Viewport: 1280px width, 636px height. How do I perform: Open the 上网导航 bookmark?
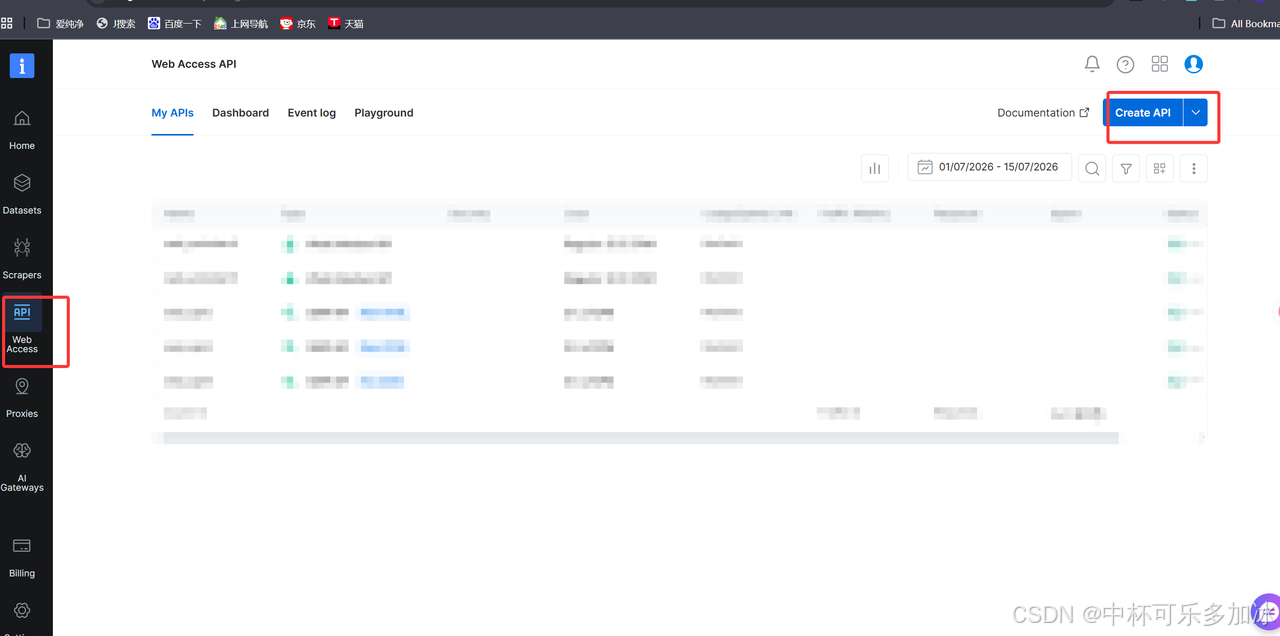click(241, 23)
